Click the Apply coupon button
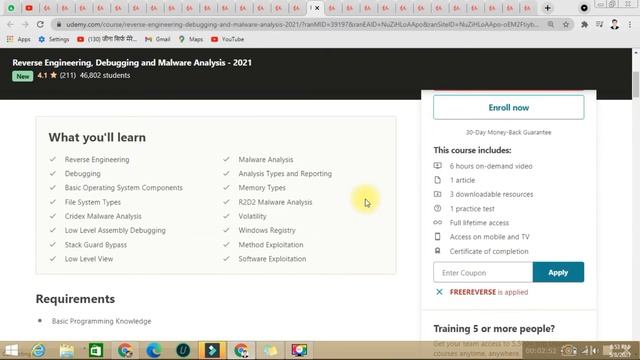 (x=558, y=272)
